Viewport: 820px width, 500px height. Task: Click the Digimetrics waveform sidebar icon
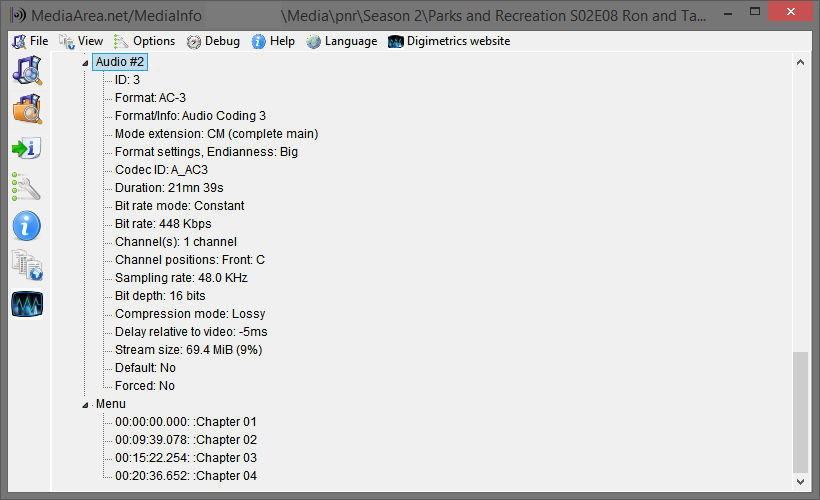[x=27, y=304]
